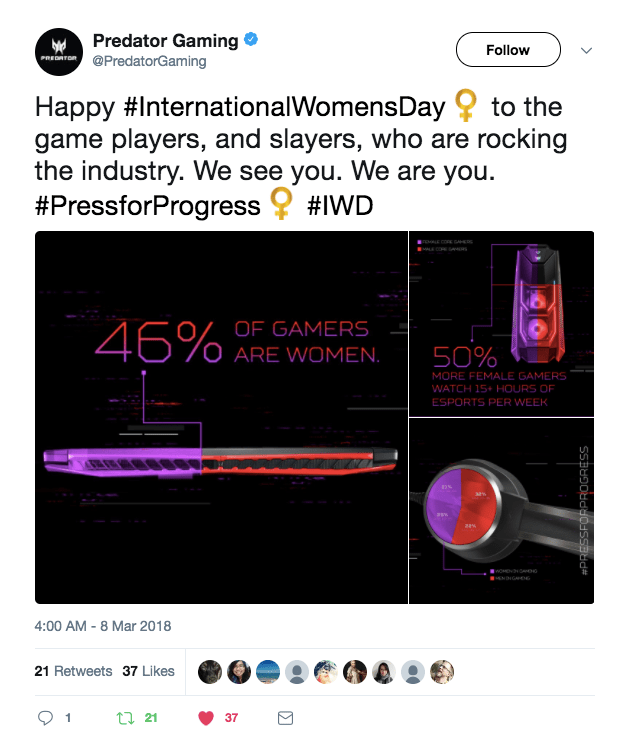Viewport: 630px width, 741px height.
Task: Toggle the red heart like icon
Action: [x=207, y=718]
